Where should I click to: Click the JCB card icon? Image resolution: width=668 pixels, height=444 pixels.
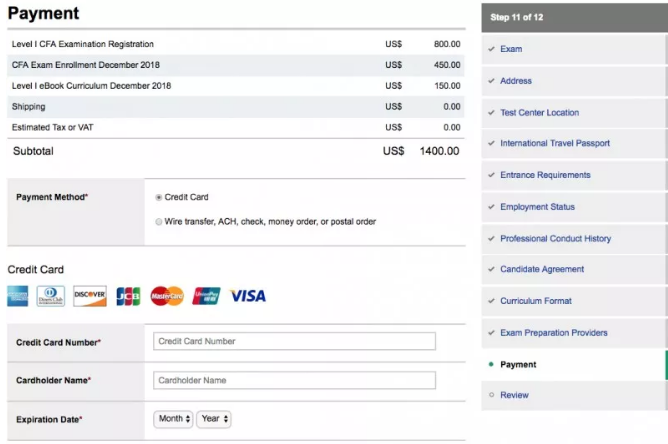(x=128, y=296)
